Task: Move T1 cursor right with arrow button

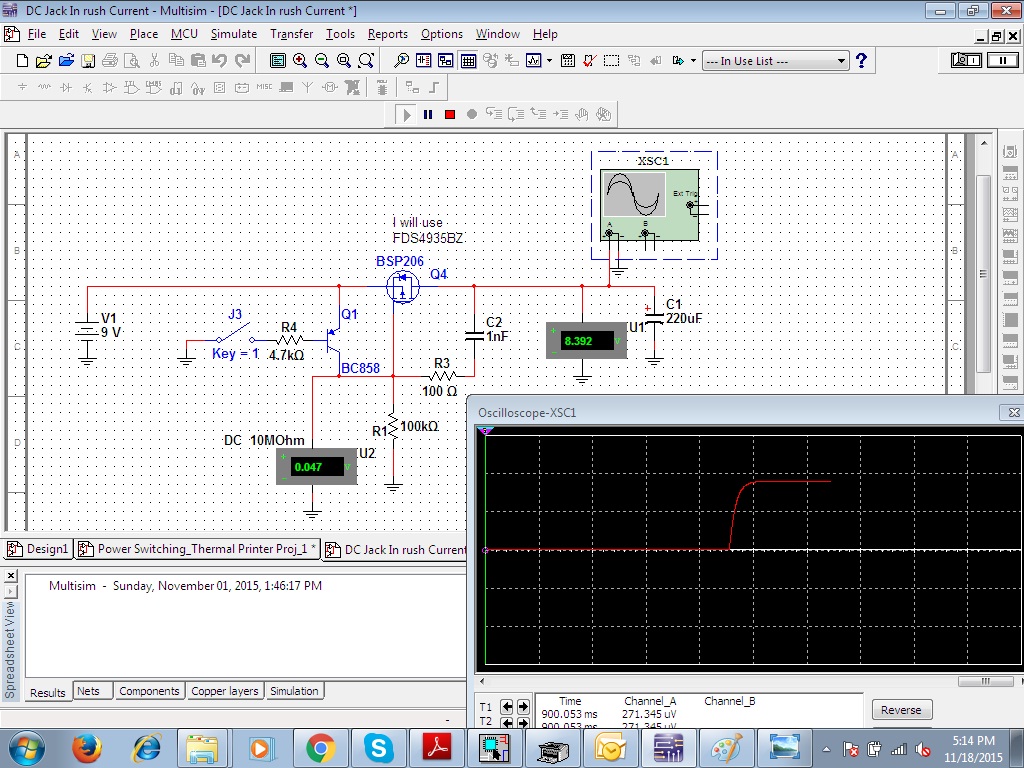Action: point(522,706)
